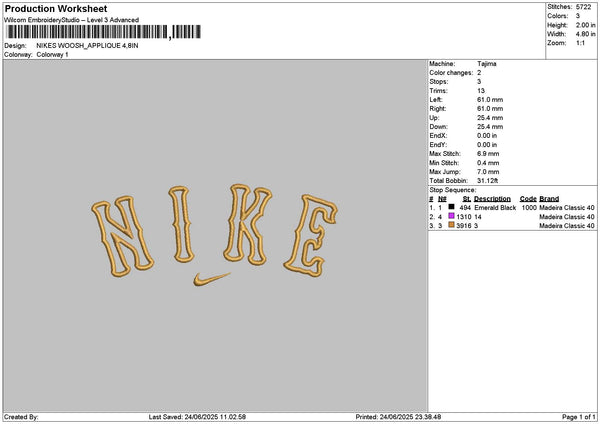Click the Min Stitch value '0.4 mm'
The height and width of the screenshot is (424, 600).
point(488,163)
